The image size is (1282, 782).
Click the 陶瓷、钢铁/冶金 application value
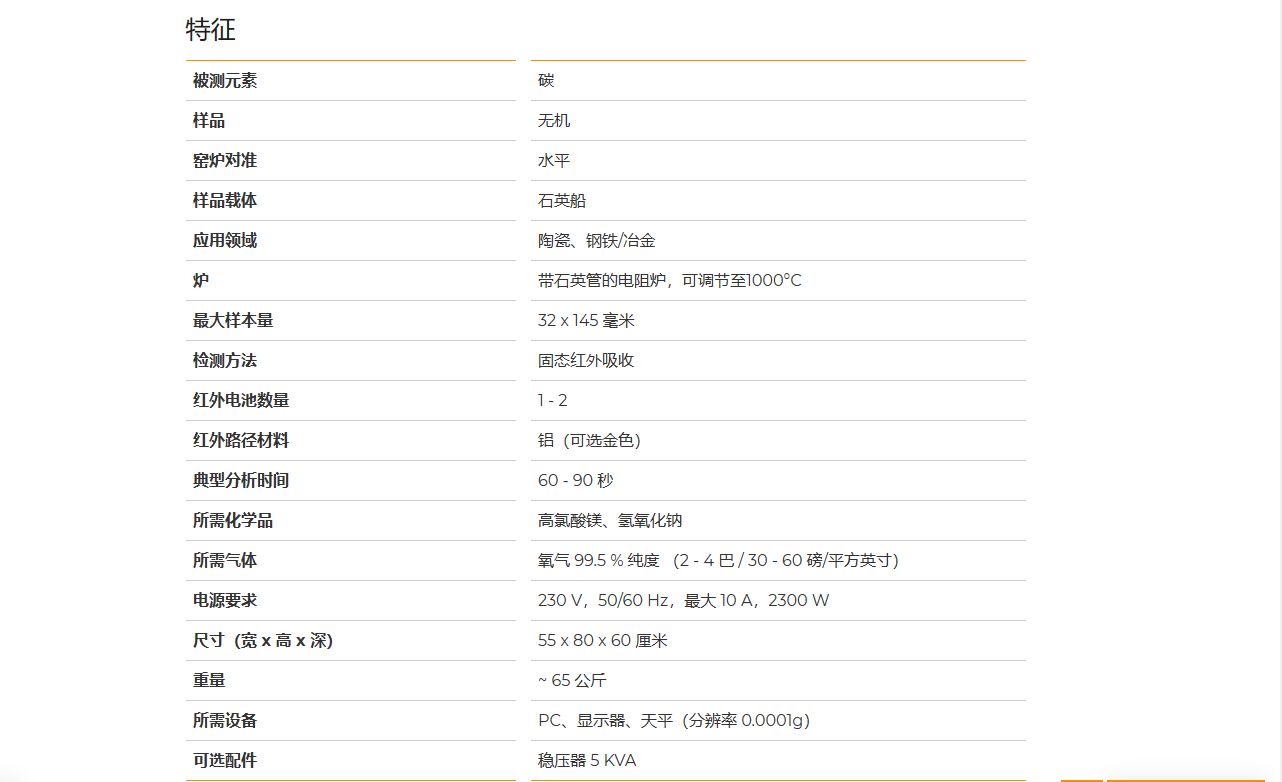pyautogui.click(x=597, y=241)
